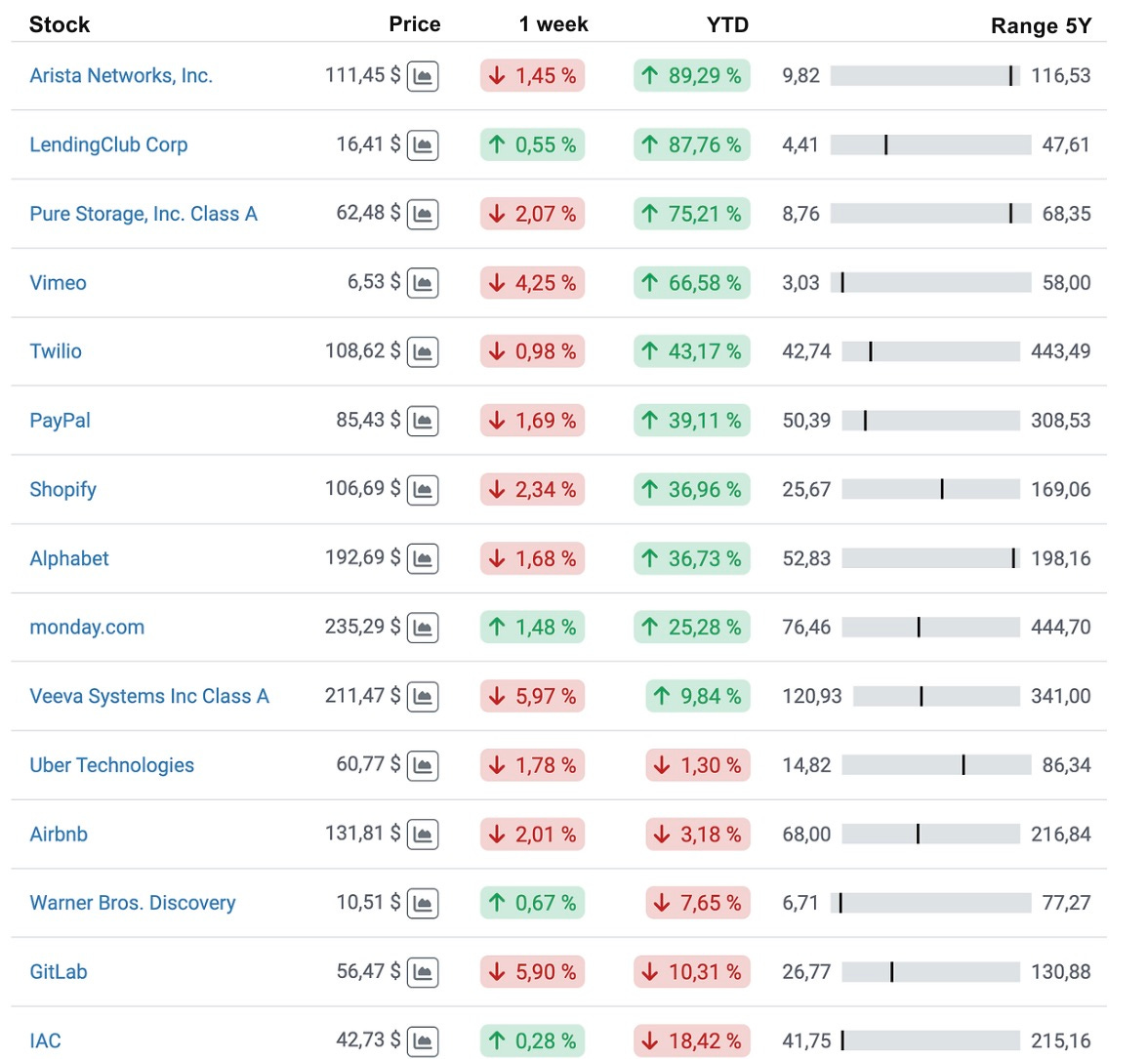
Task: Click Uber's 1,30 % YTD badge
Action: pyautogui.click(x=698, y=765)
